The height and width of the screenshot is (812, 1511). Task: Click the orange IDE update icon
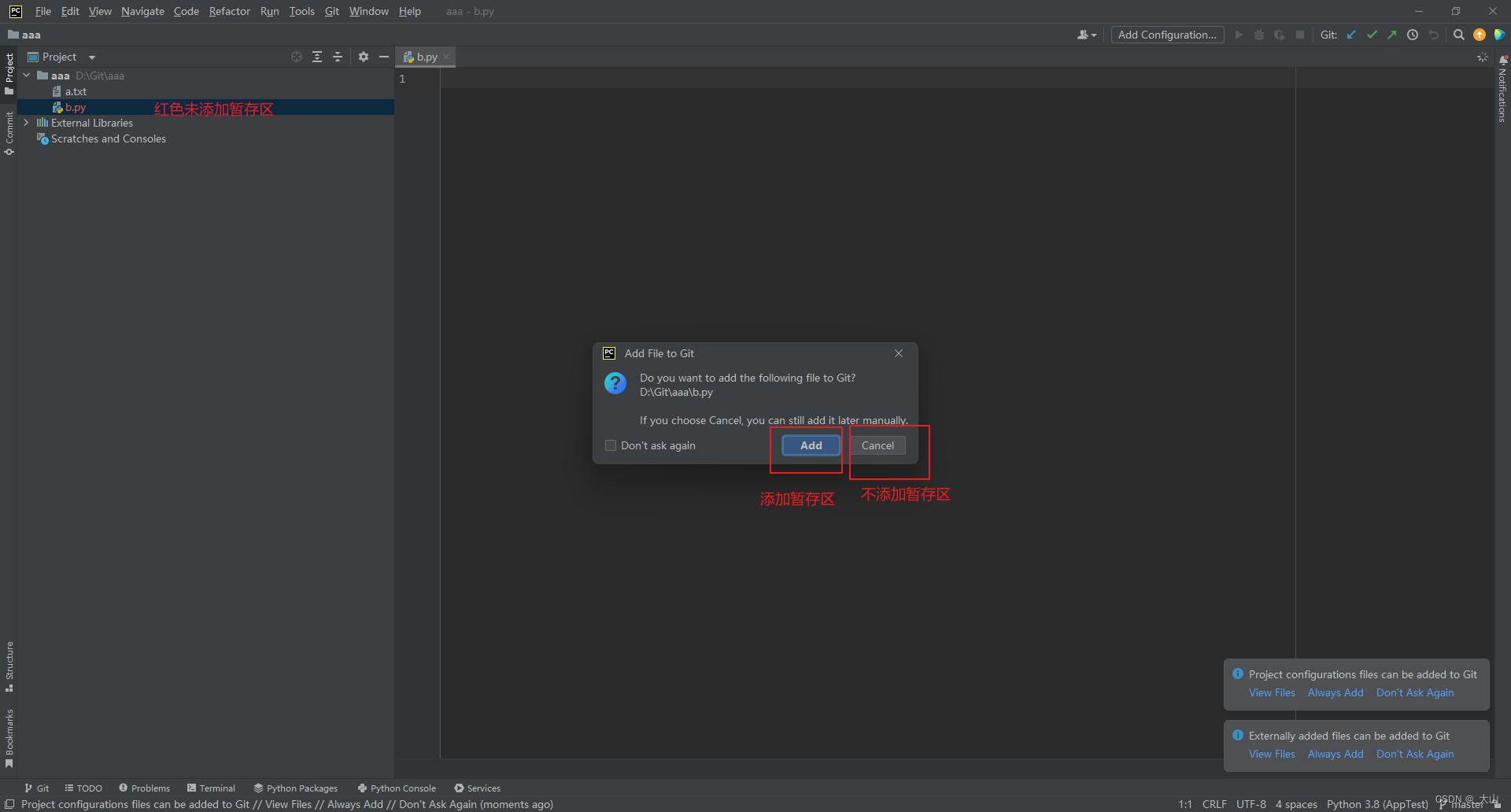click(1480, 35)
